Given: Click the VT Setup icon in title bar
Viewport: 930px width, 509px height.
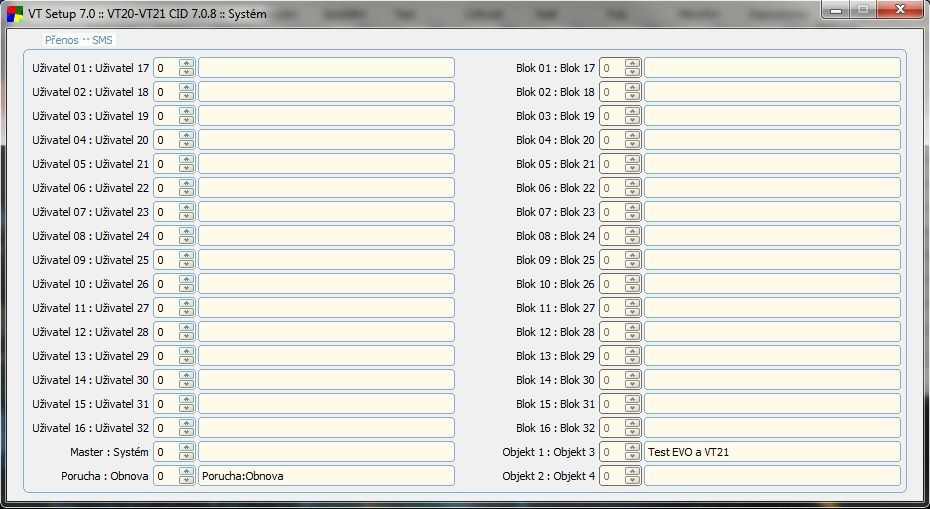Looking at the screenshot, I should pos(15,15).
